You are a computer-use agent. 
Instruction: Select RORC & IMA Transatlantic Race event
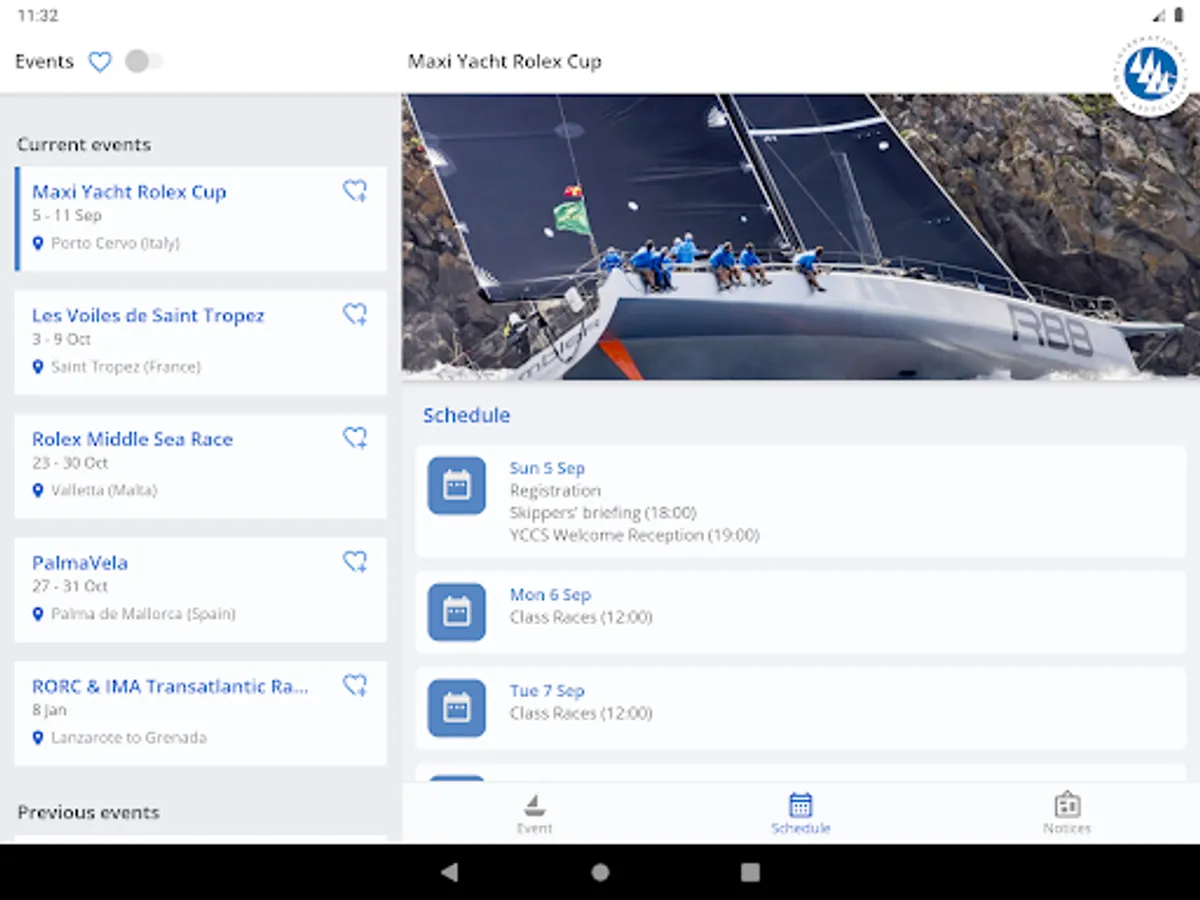click(x=200, y=713)
